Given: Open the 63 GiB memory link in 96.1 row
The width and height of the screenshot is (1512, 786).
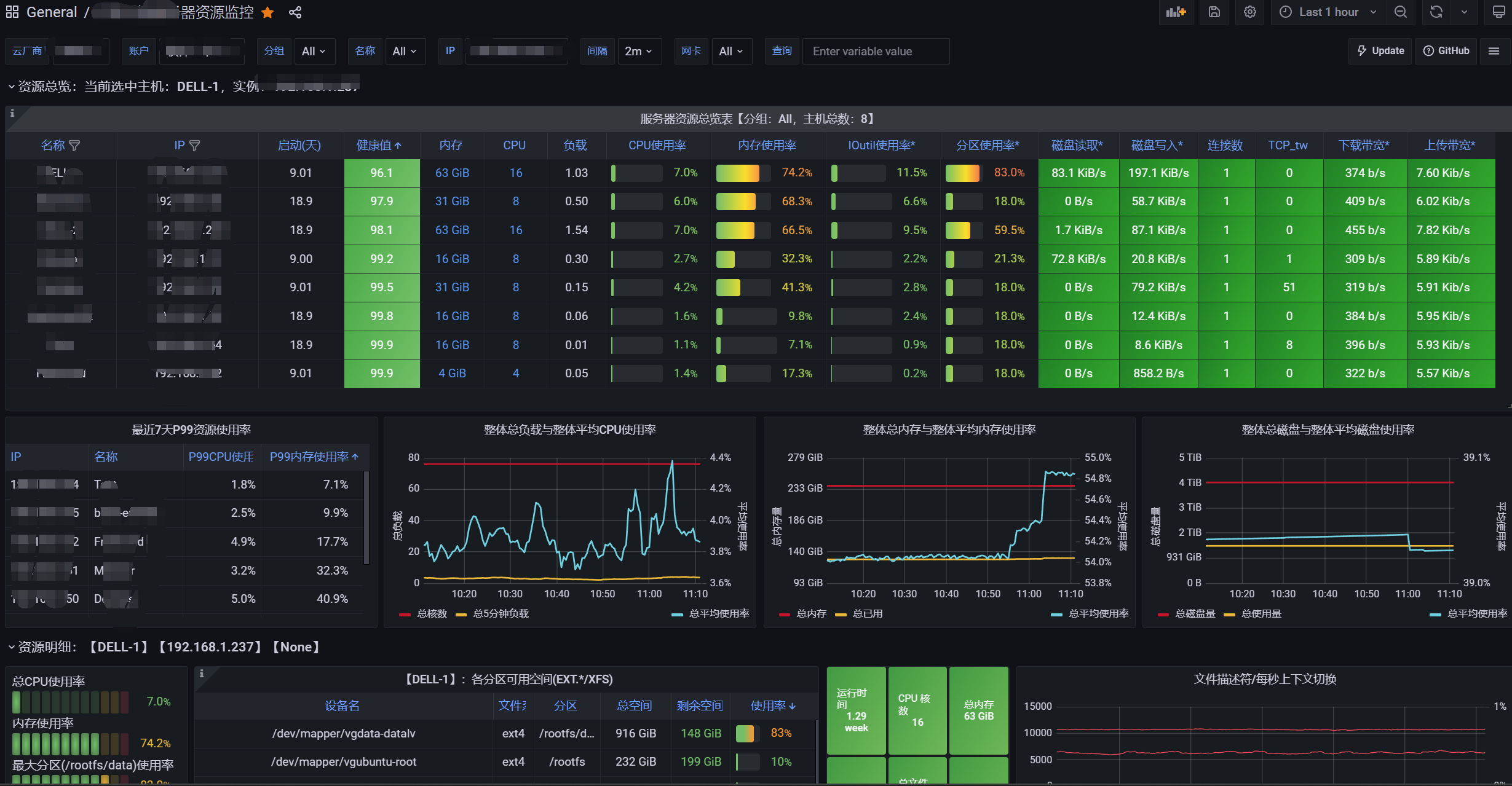Looking at the screenshot, I should pos(452,173).
